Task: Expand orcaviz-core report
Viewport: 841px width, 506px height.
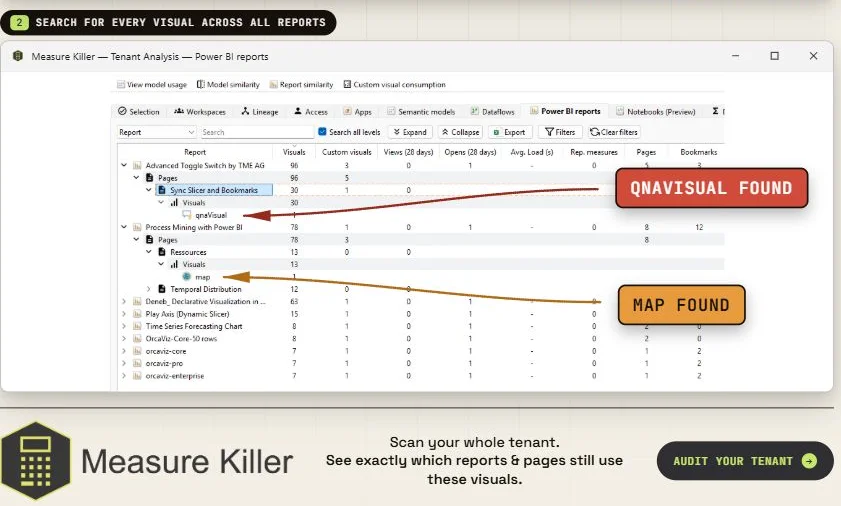Action: click(124, 351)
